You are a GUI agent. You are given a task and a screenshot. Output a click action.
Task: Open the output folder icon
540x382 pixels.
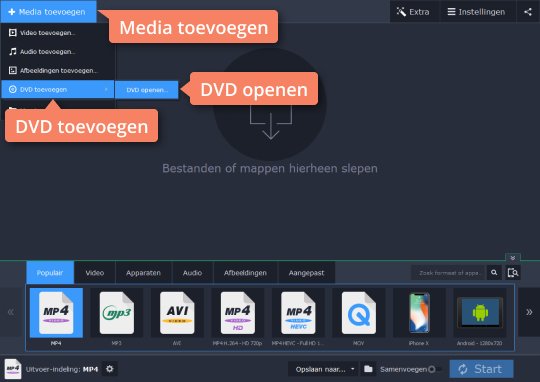[x=368, y=369]
